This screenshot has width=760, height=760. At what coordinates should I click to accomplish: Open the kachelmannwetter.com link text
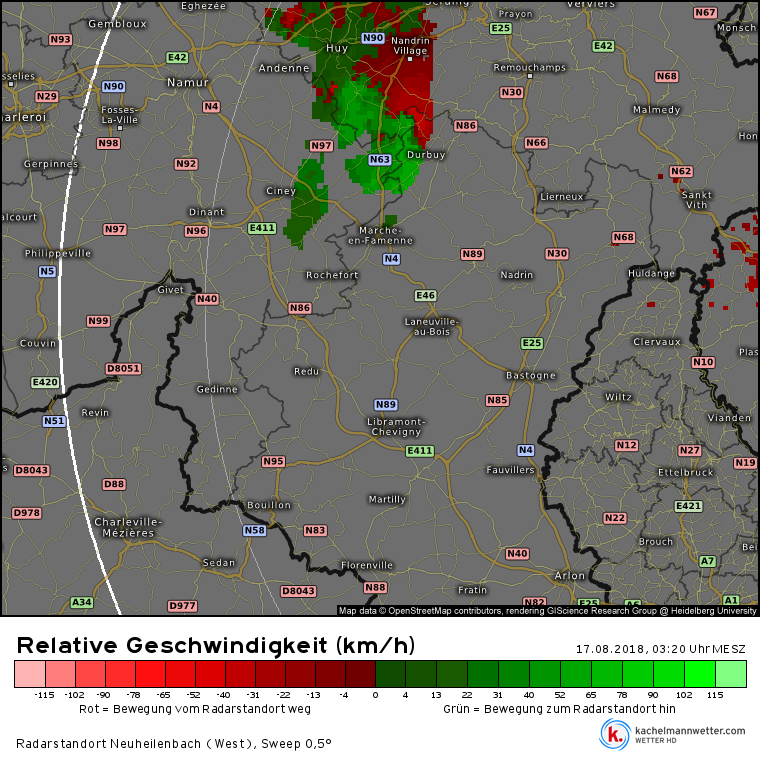[x=690, y=730]
